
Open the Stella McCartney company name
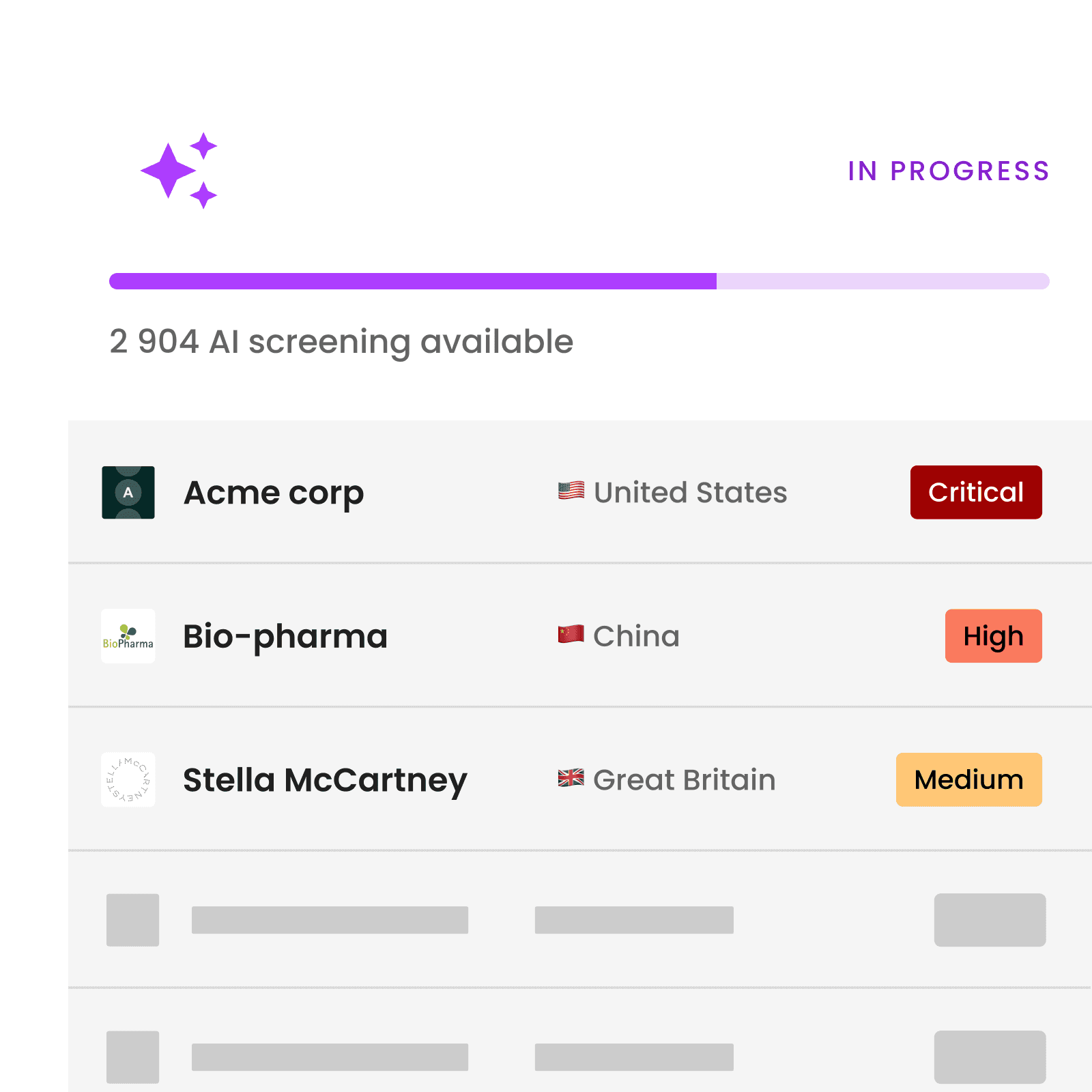325,779
